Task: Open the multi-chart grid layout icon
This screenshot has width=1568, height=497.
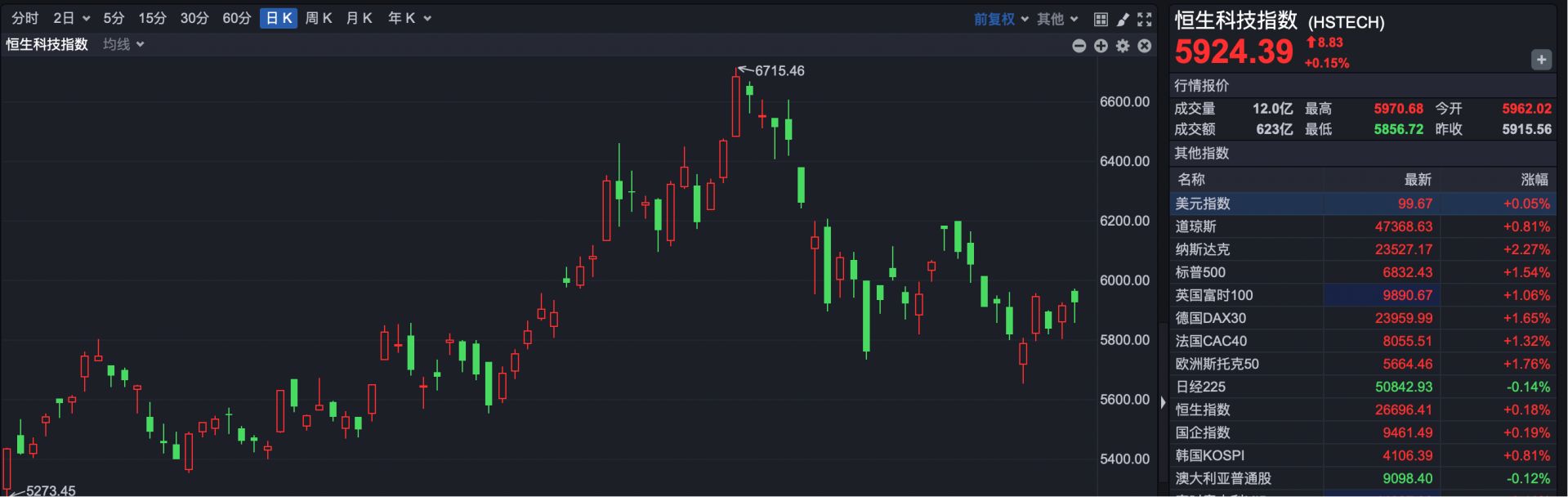Action: [x=1101, y=19]
